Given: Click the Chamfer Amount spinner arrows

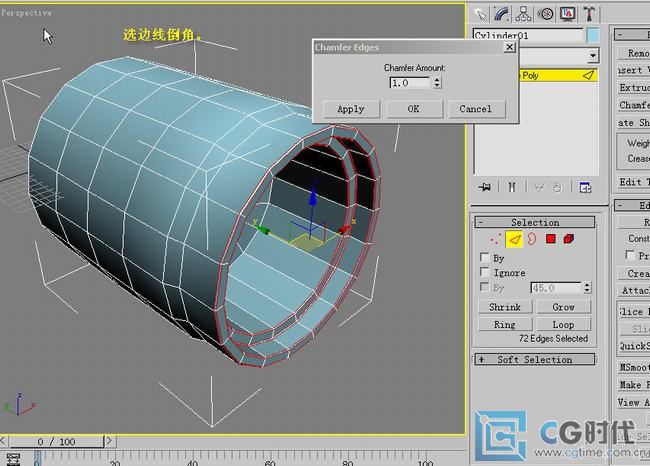Looking at the screenshot, I should pyautogui.click(x=437, y=83).
